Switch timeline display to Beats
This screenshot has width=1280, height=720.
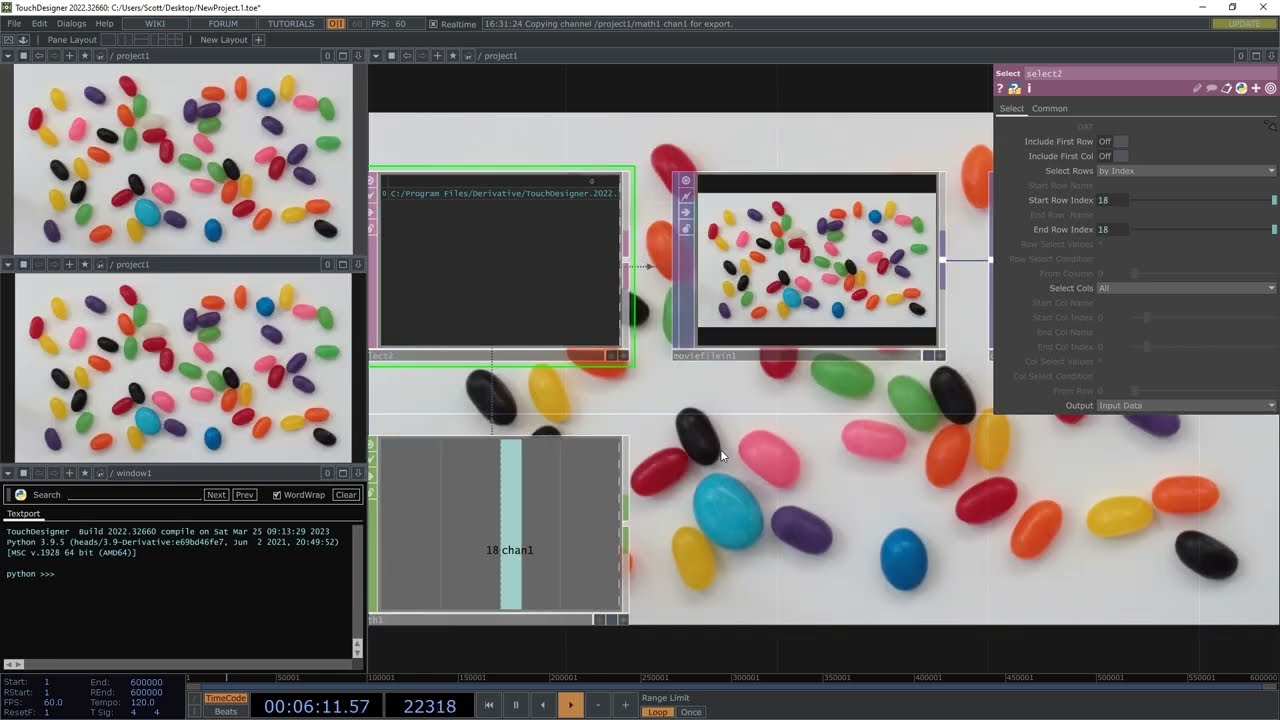226,712
